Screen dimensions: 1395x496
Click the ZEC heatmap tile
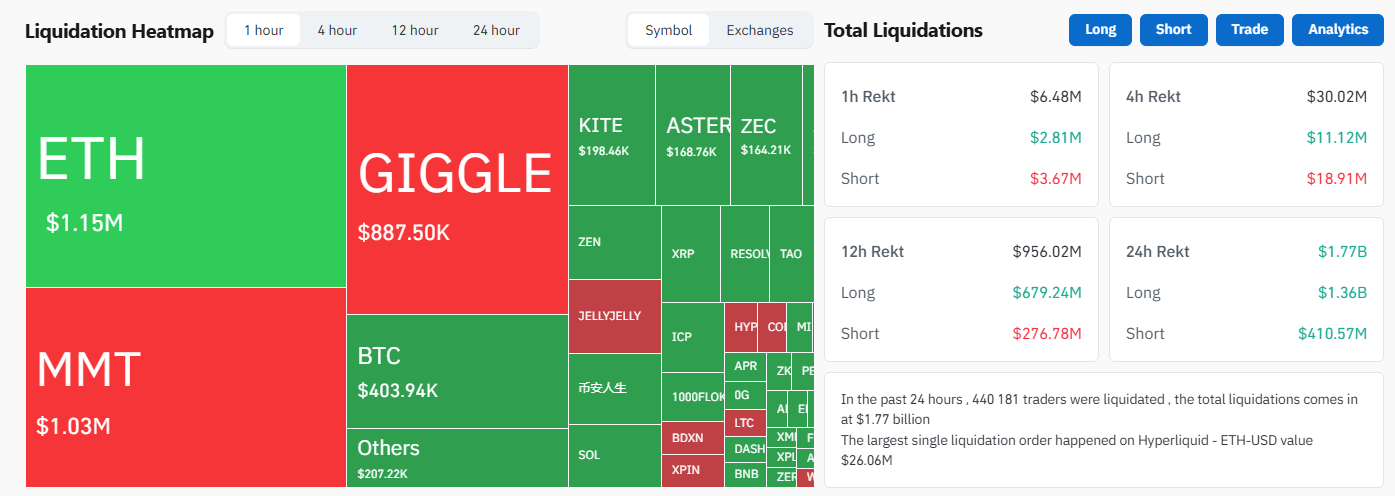pos(766,135)
